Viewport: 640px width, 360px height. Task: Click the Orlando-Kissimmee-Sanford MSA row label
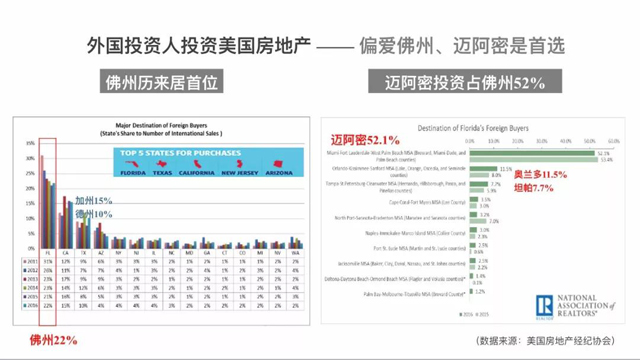click(398, 171)
